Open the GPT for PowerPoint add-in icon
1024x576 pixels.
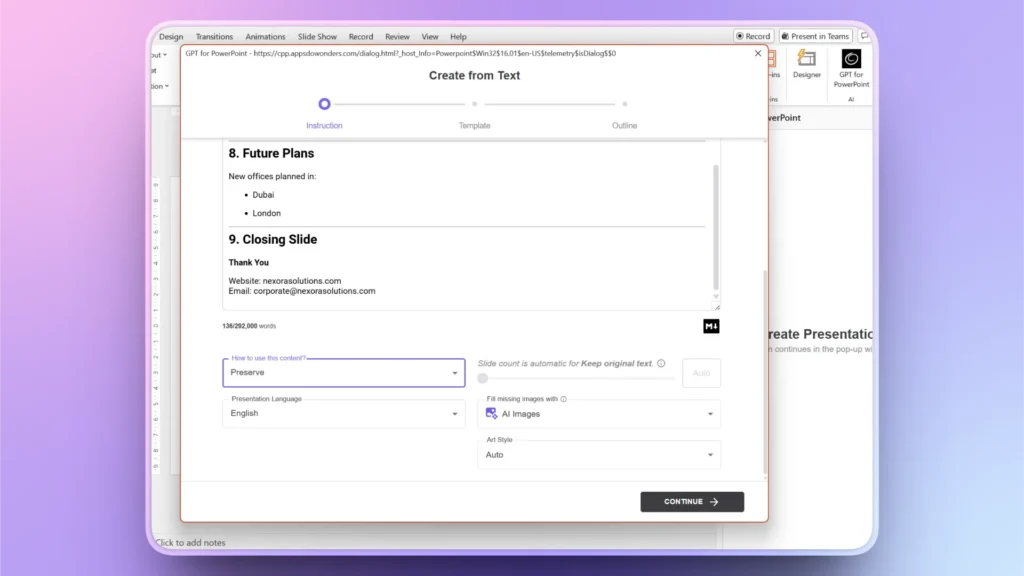coord(851,68)
